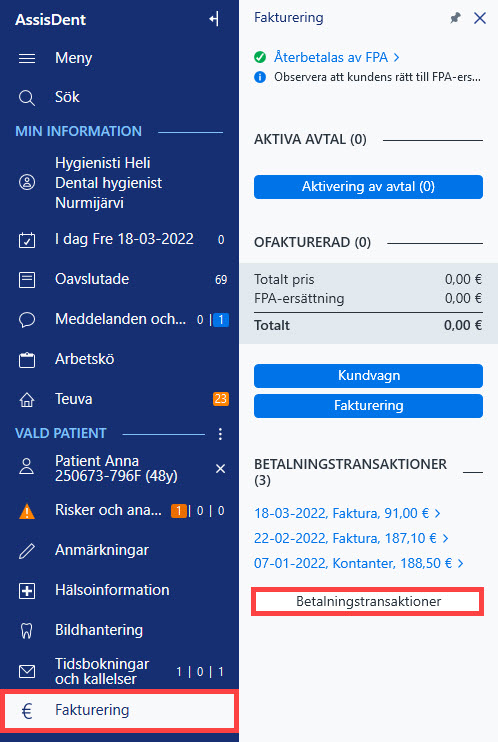Click the green checkmark FPA status icon
The image size is (498, 742).
click(260, 57)
